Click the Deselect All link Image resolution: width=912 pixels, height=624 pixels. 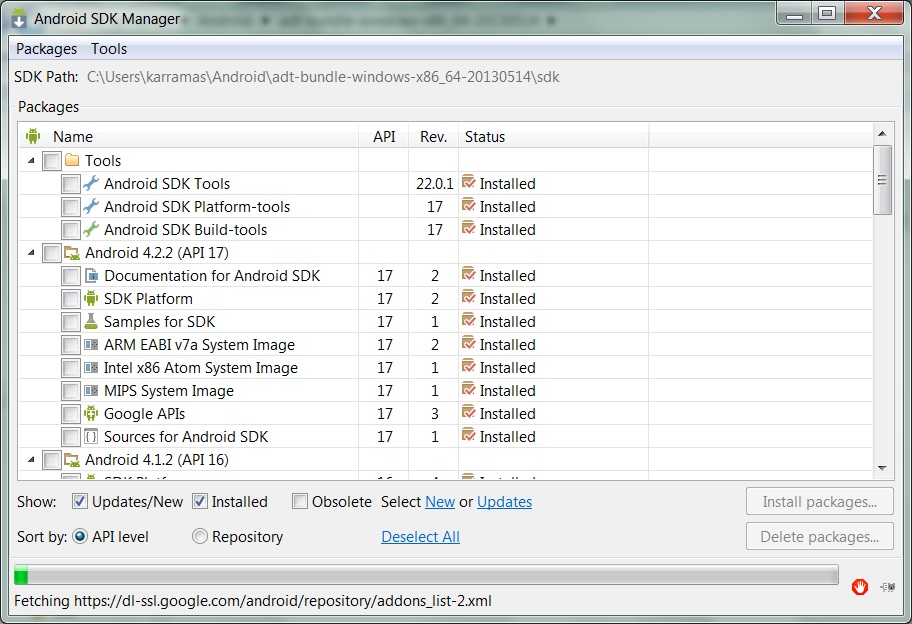[x=421, y=537]
